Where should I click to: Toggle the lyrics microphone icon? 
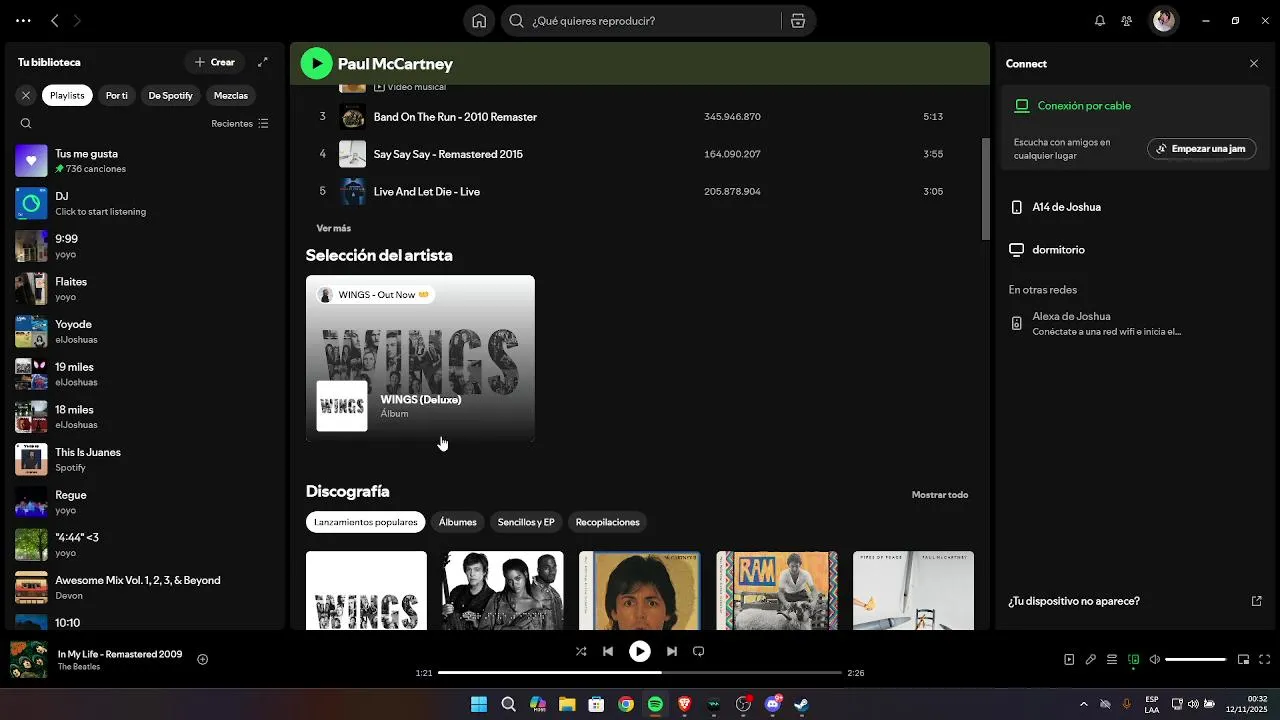coord(1091,659)
